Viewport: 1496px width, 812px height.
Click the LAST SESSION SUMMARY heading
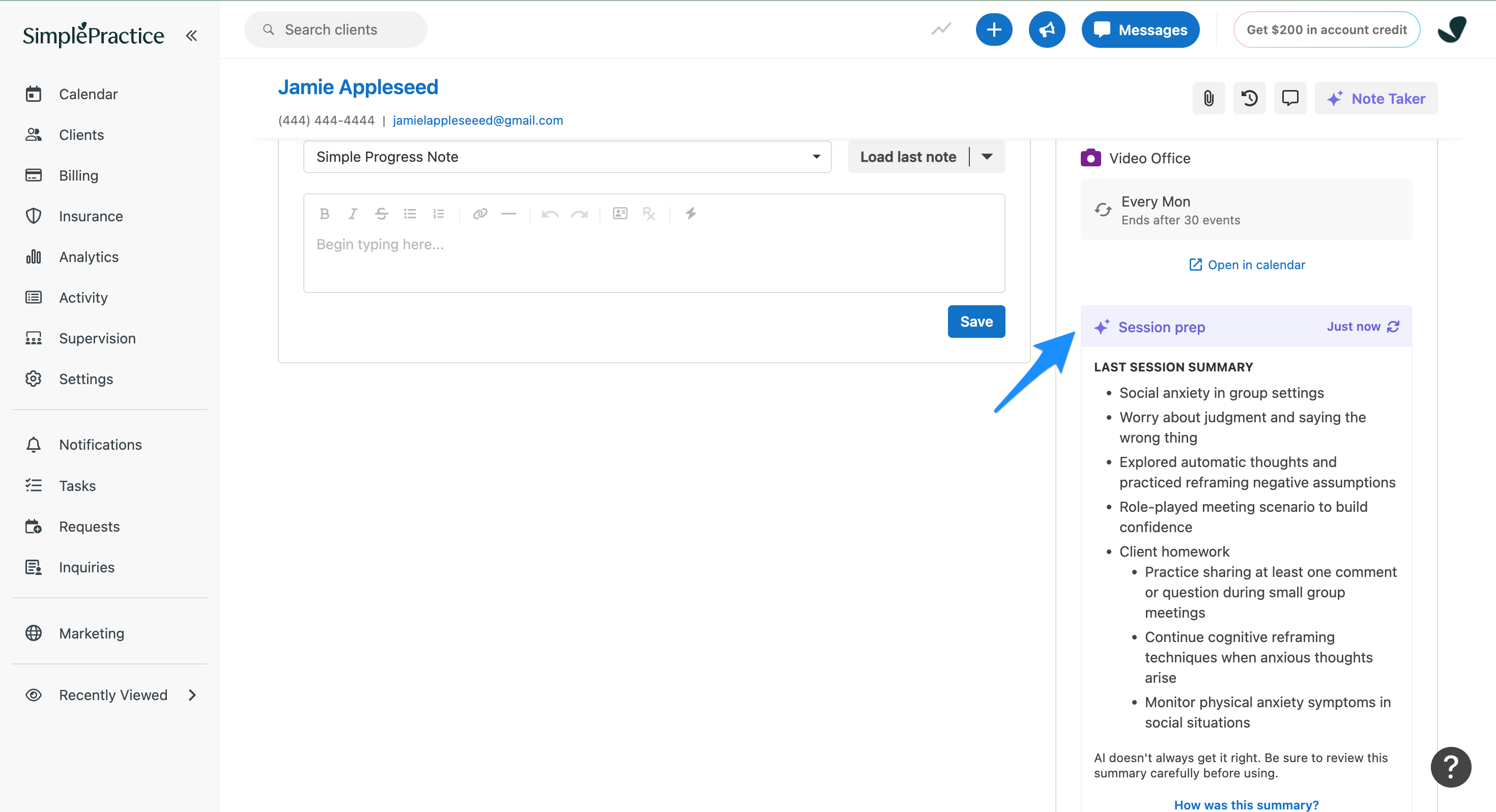[1173, 367]
